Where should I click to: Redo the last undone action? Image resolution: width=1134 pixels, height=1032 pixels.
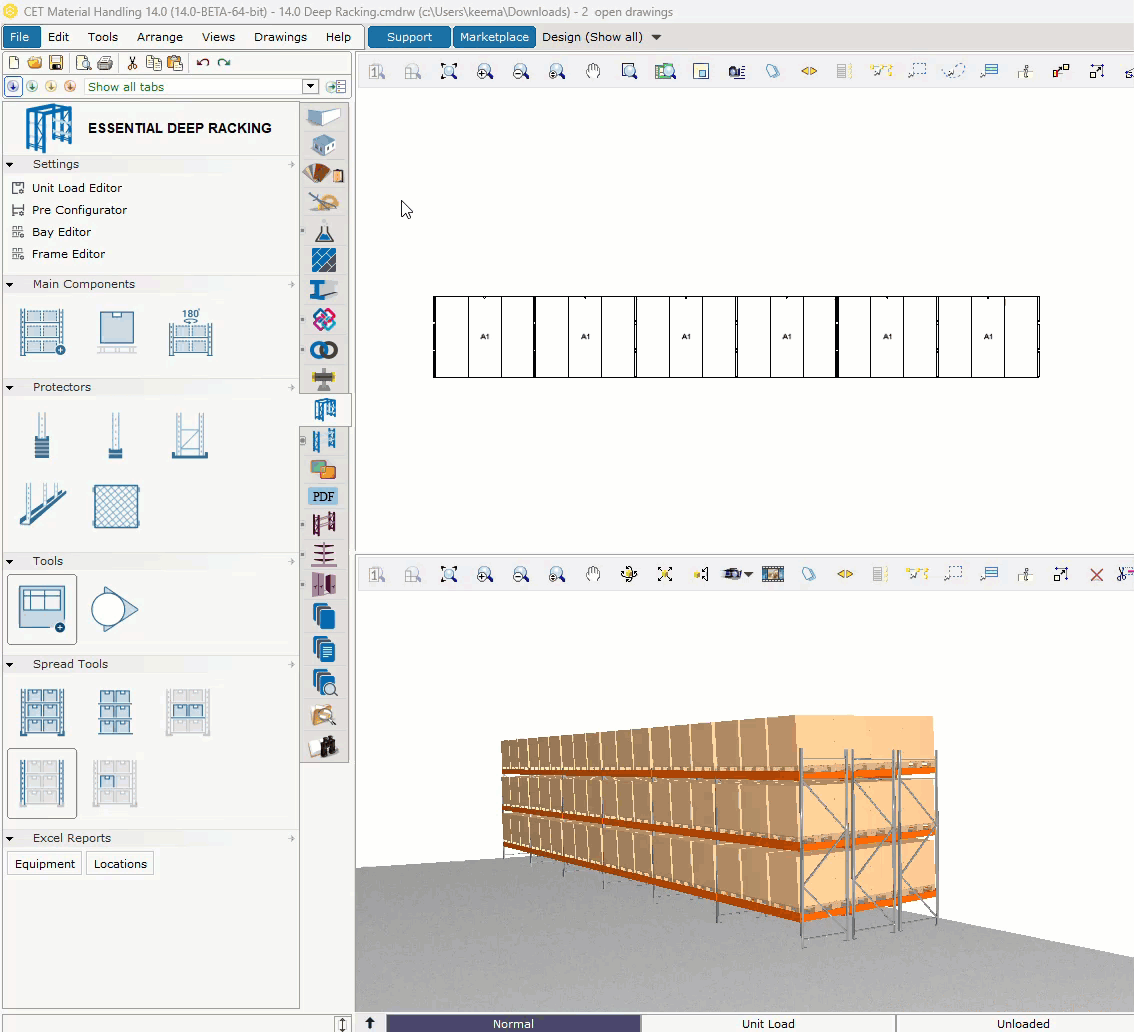[224, 63]
